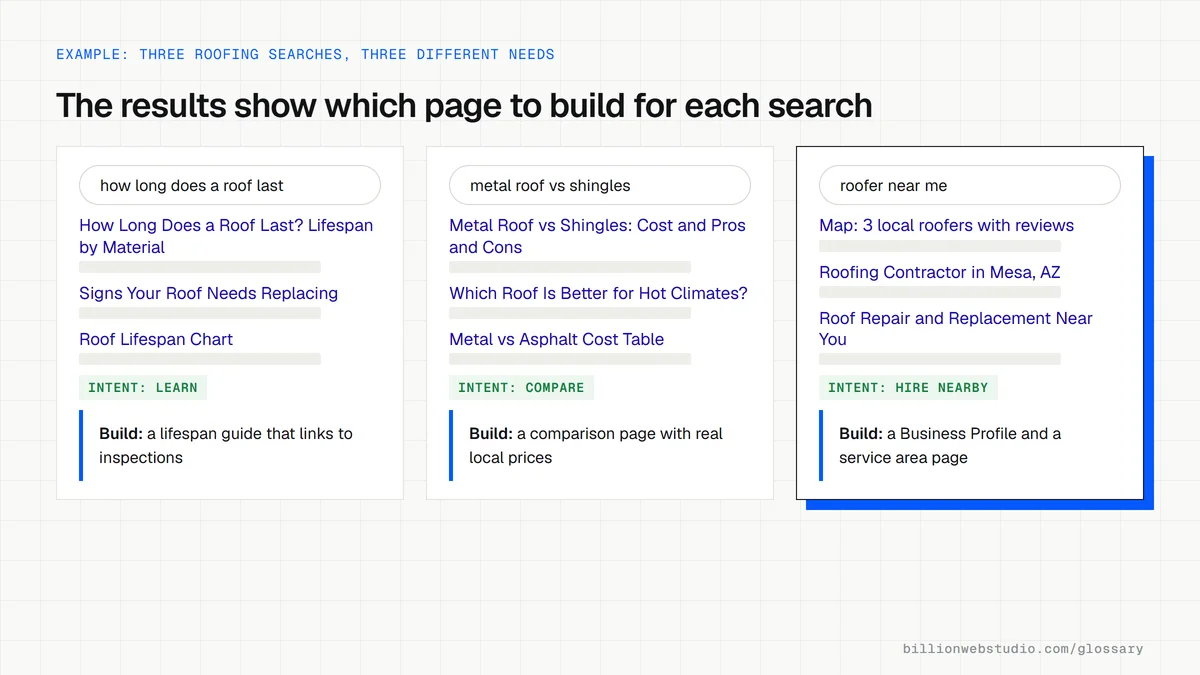Click the 'Build: a comparison page' note
Viewport: 1200px width, 675px height.
pos(600,445)
